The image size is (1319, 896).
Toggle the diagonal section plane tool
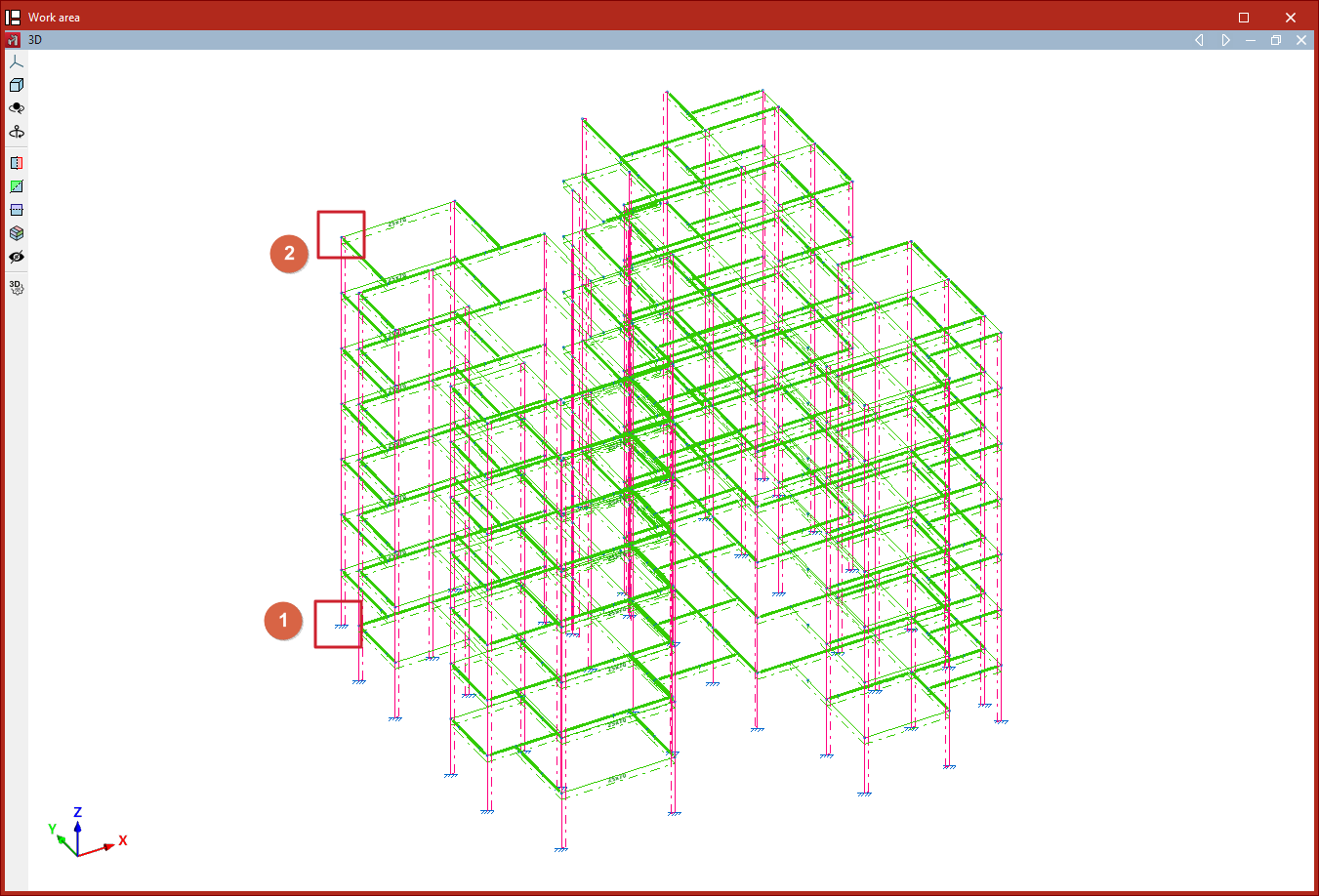tap(16, 186)
